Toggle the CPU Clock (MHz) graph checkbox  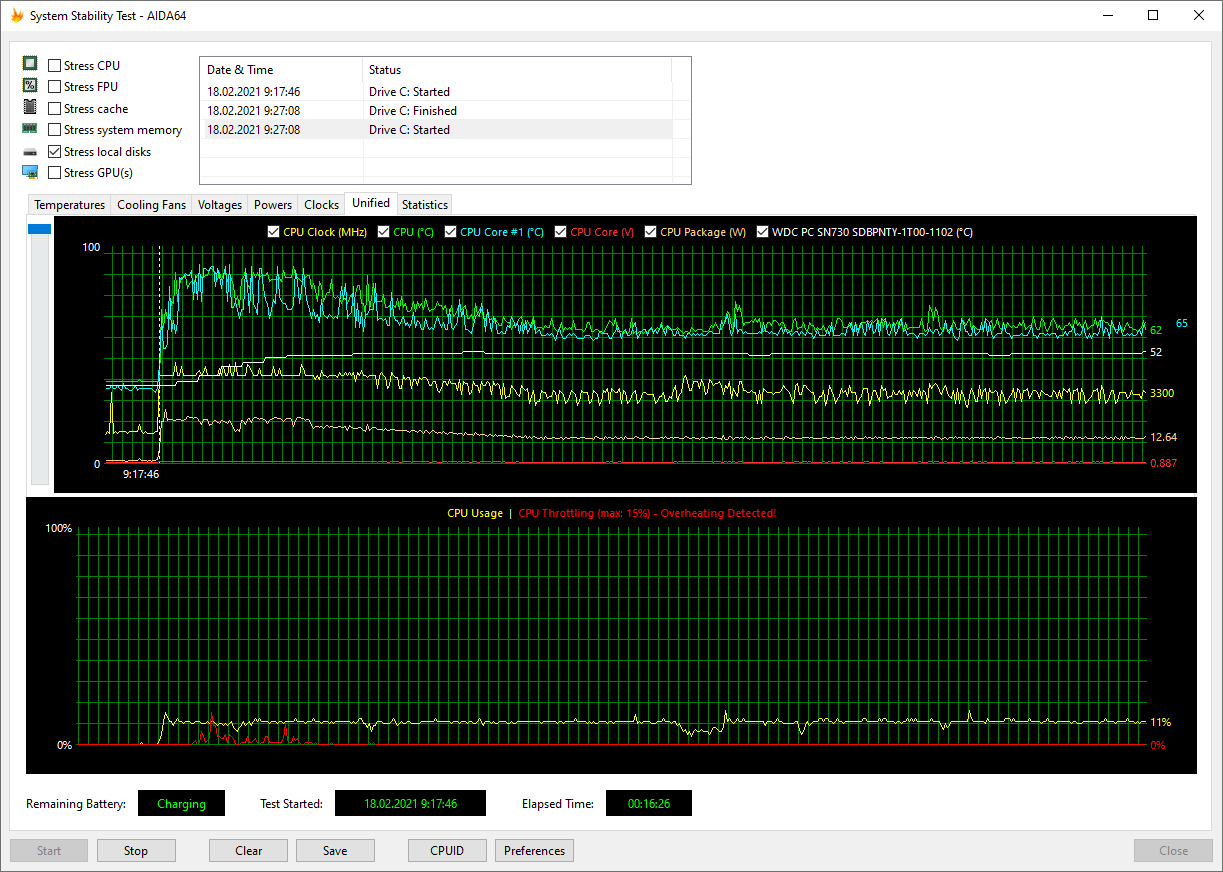274,232
